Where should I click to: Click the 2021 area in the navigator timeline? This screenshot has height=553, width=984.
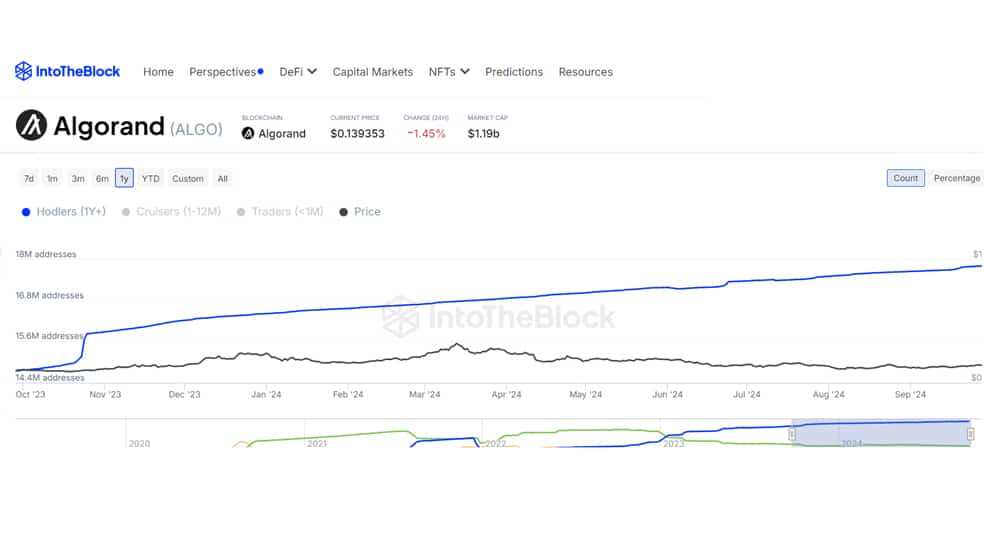(x=317, y=443)
